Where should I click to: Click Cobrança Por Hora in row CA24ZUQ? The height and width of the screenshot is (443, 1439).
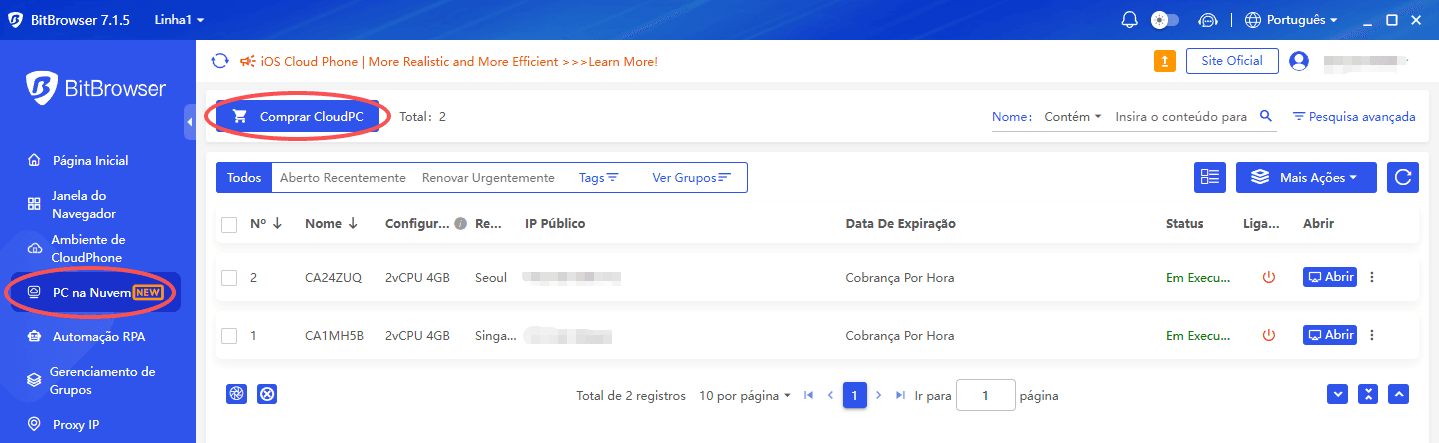[900, 277]
